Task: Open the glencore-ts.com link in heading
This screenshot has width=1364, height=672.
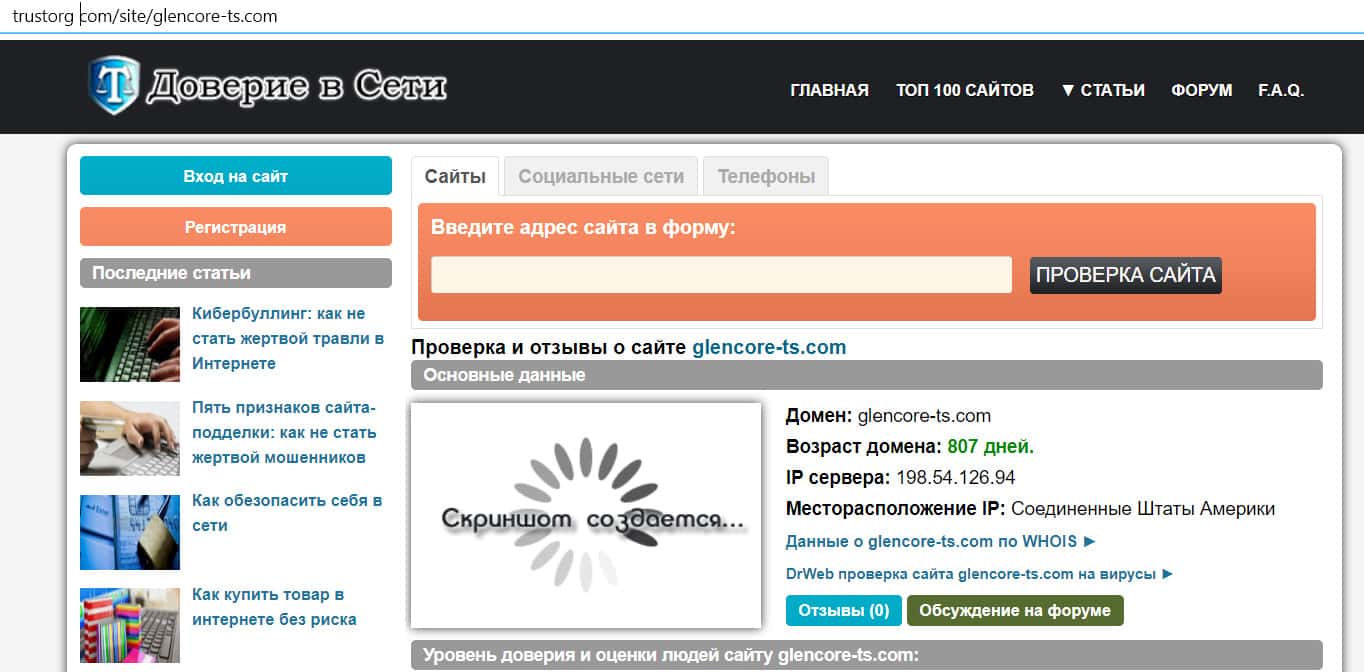Action: (x=769, y=348)
